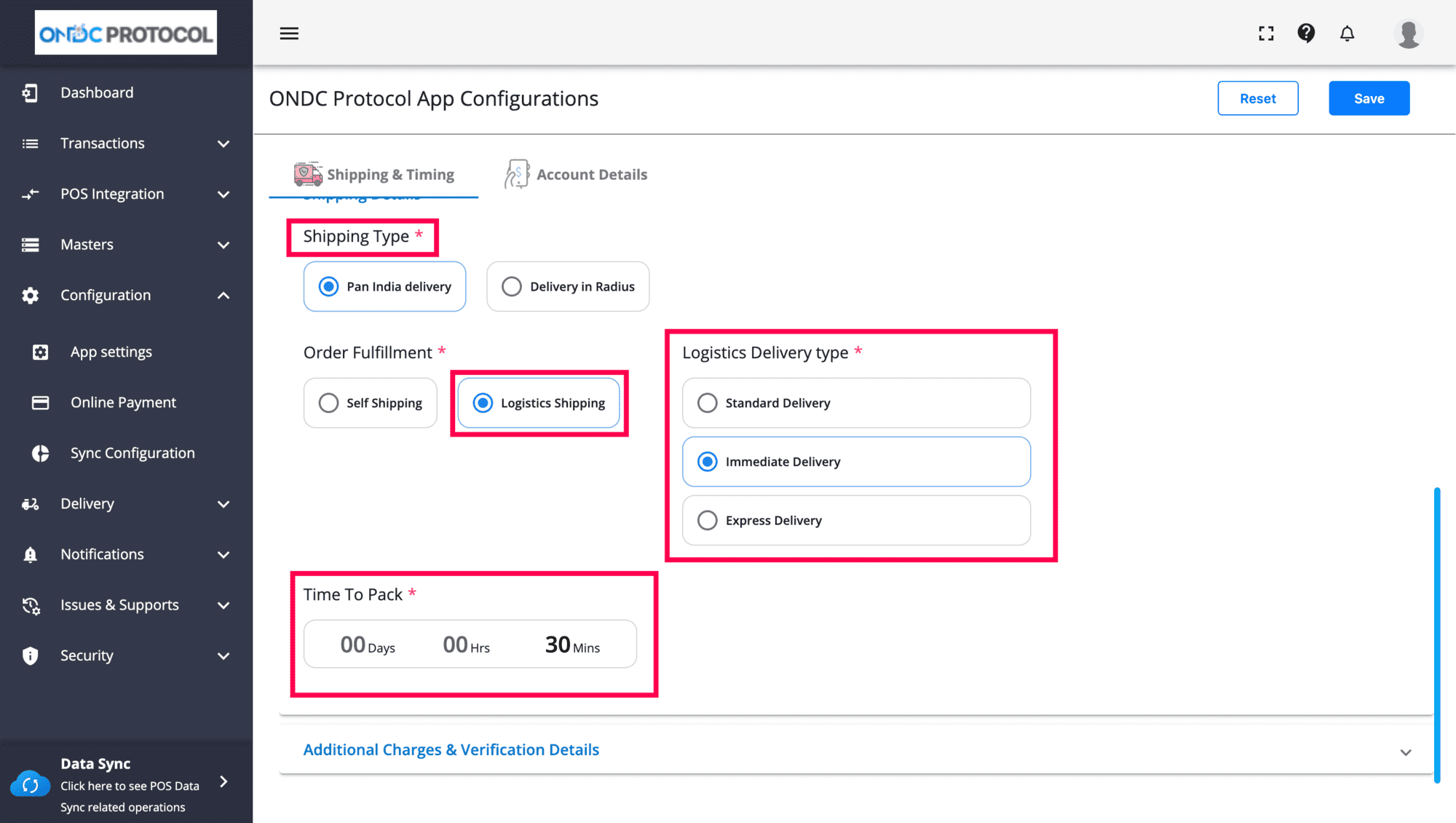The image size is (1456, 823).
Task: Collapse the Configuration menu chevron
Action: coord(223,295)
